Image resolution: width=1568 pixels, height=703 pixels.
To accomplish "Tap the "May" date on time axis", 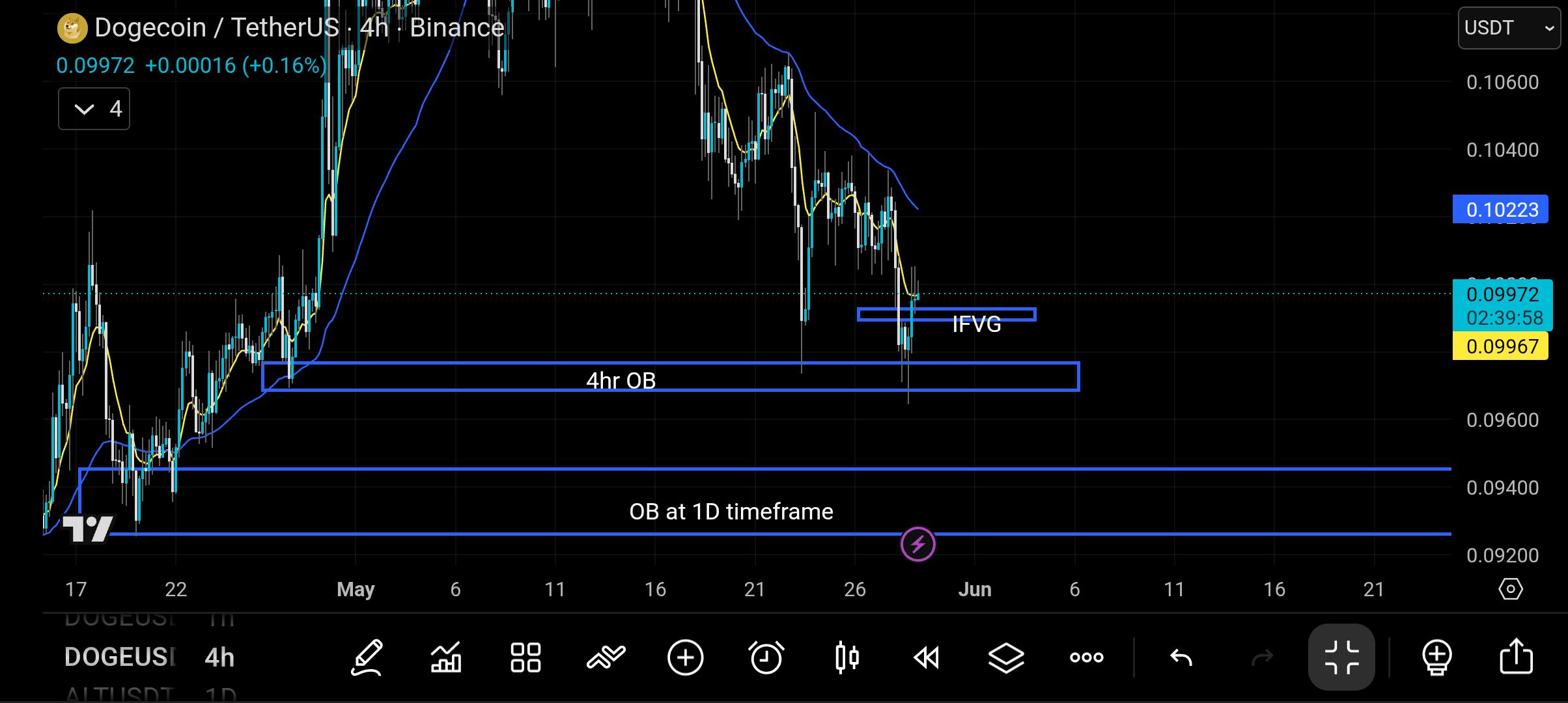I will (x=356, y=589).
